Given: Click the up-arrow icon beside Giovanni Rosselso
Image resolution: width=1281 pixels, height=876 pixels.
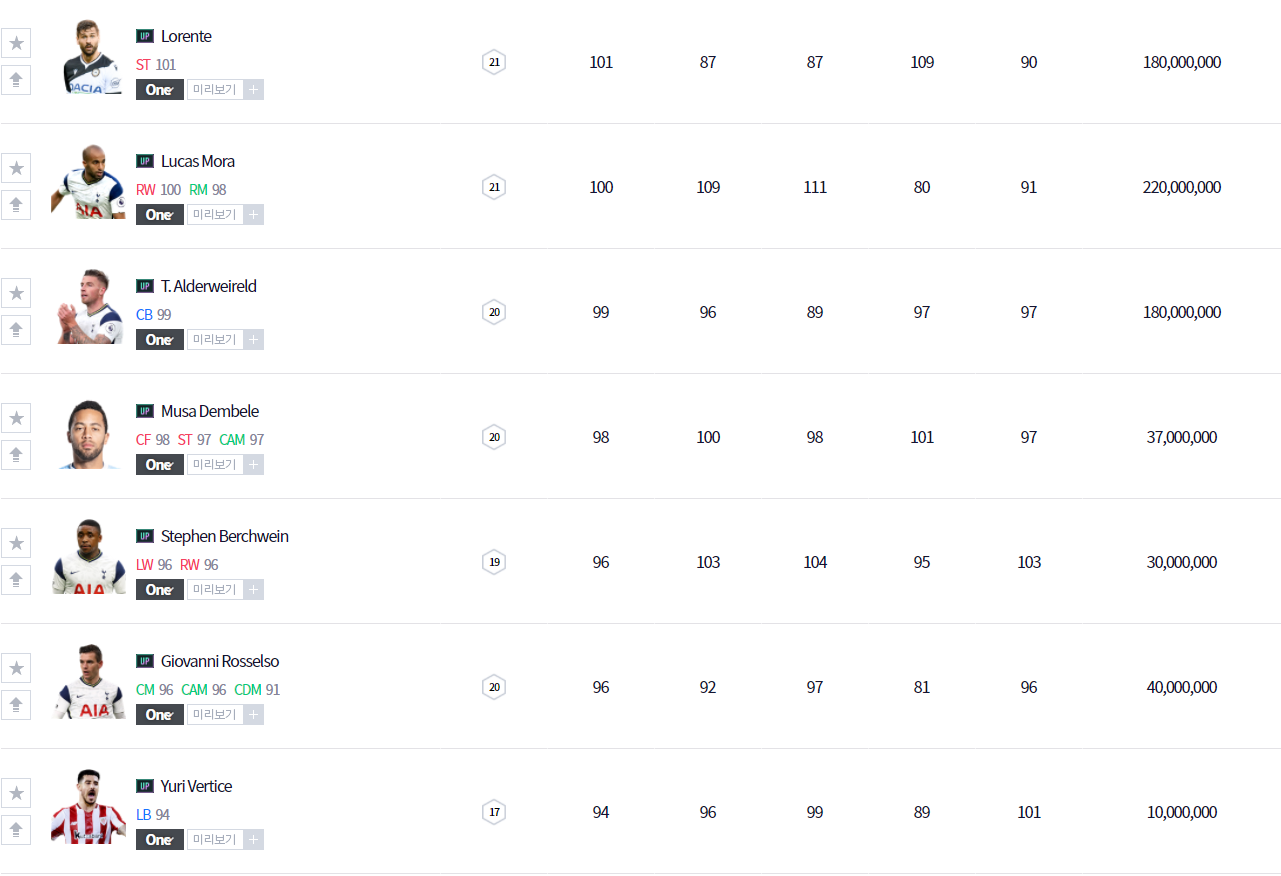Looking at the screenshot, I should (x=16, y=705).
